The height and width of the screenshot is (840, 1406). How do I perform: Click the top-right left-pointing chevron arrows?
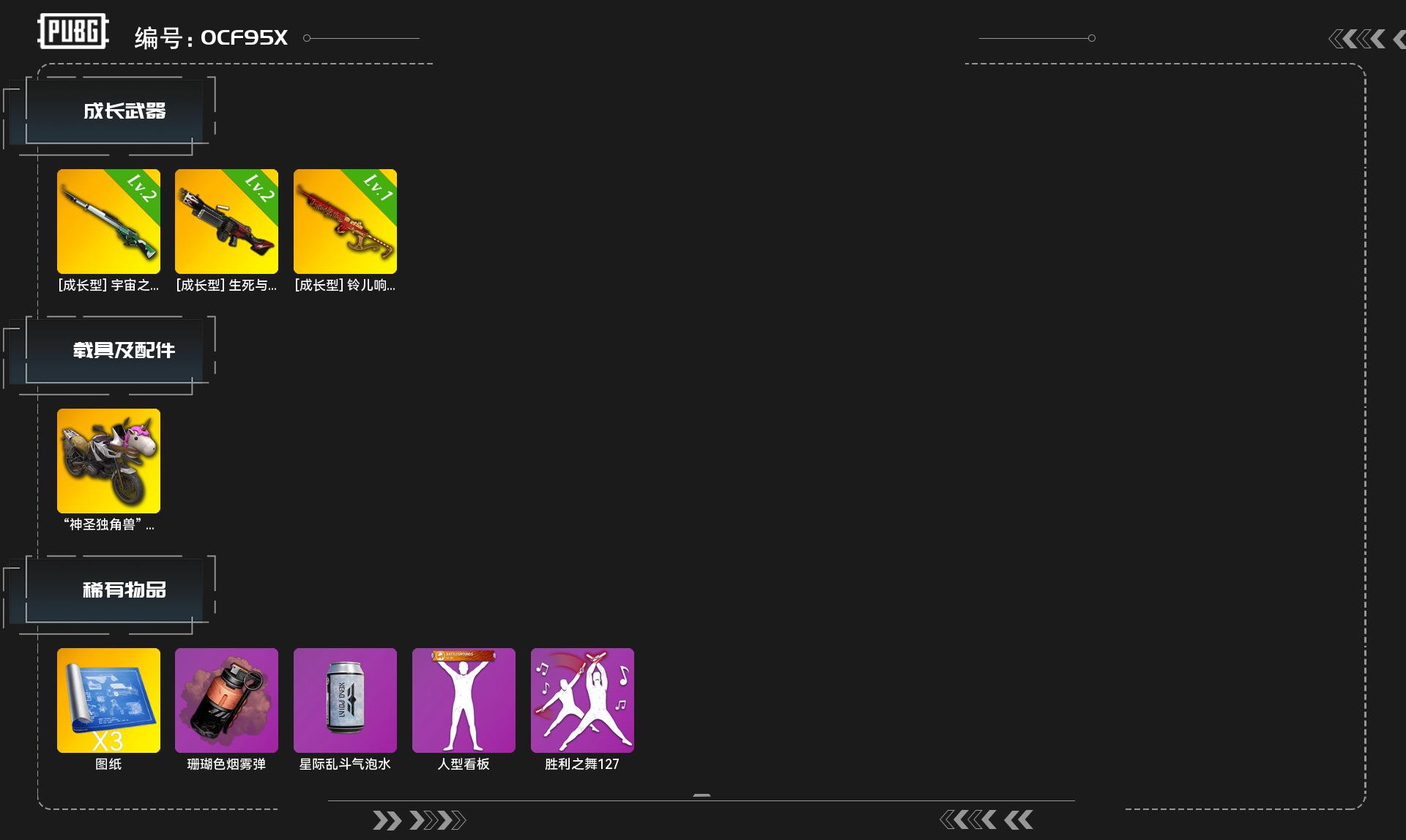tap(1366, 39)
